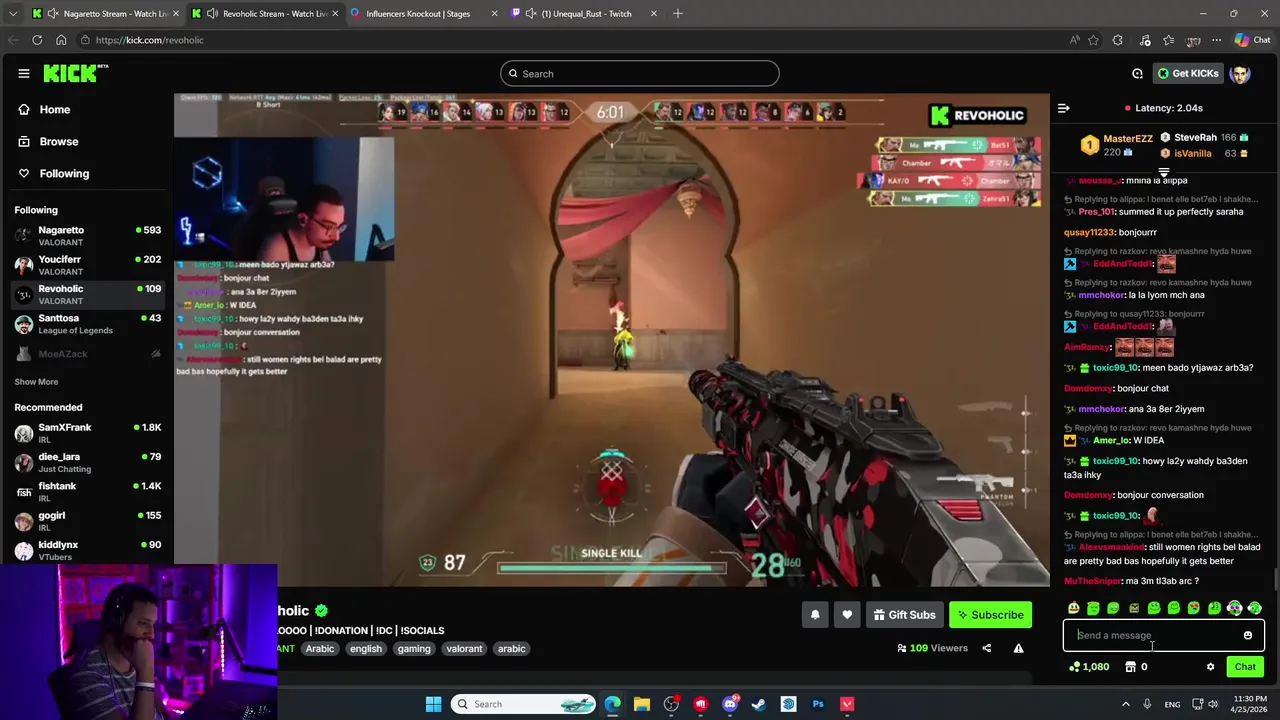Toggle the taskbar volume icon
This screenshot has height=720, width=1280.
tap(1213, 704)
